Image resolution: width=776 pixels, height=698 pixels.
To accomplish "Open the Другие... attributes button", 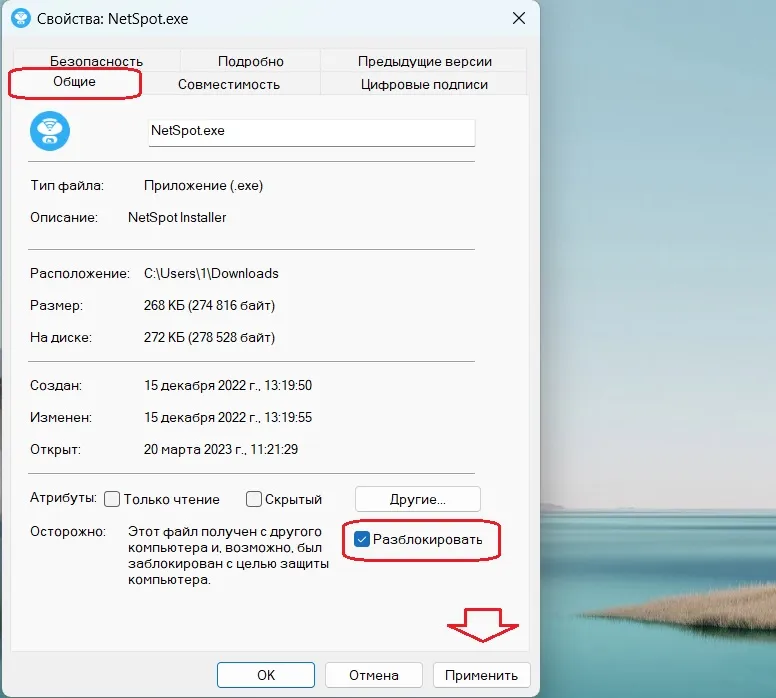I will coord(418,499).
